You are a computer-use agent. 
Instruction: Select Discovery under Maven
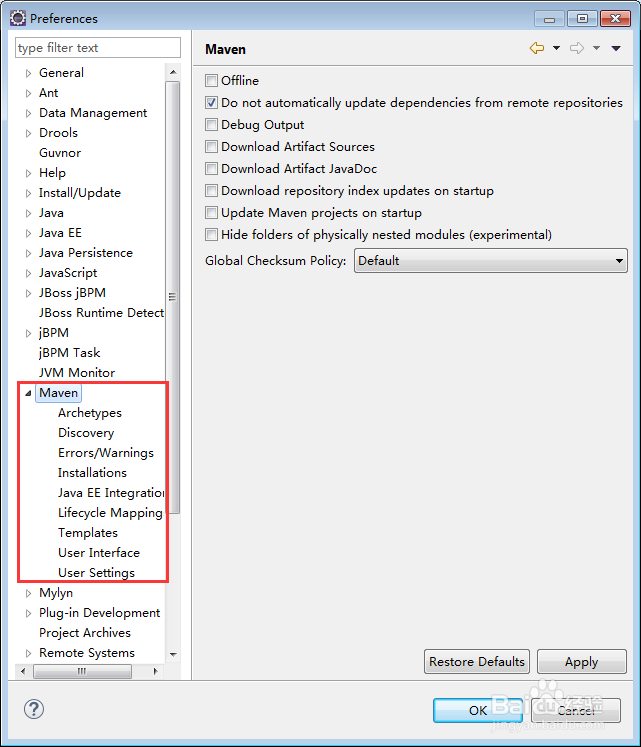[x=86, y=433]
